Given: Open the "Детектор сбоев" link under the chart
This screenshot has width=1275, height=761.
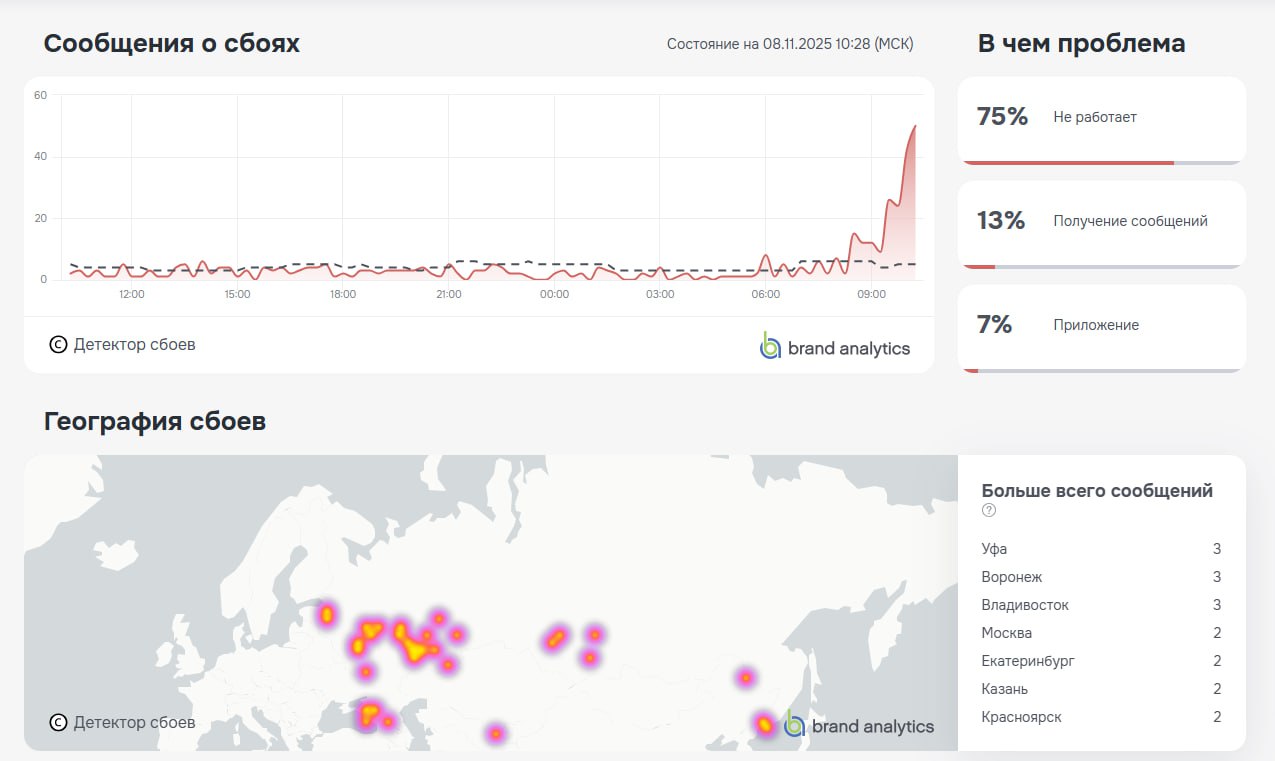Looking at the screenshot, I should (x=134, y=345).
